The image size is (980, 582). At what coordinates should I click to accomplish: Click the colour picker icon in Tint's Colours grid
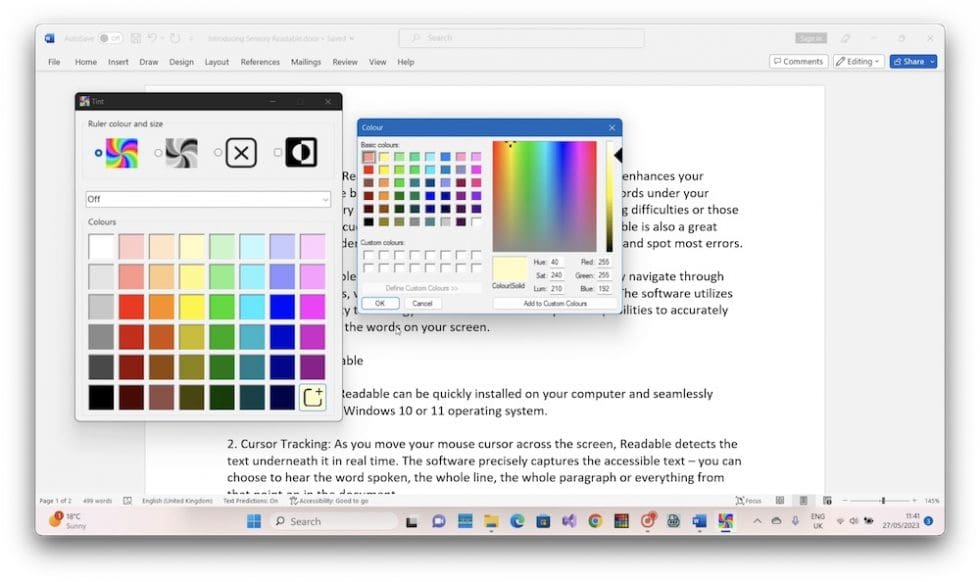(x=312, y=397)
